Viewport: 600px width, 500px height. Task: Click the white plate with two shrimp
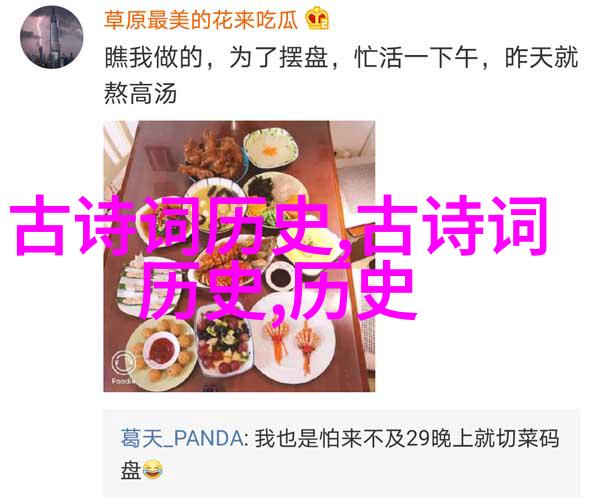pos(293,342)
